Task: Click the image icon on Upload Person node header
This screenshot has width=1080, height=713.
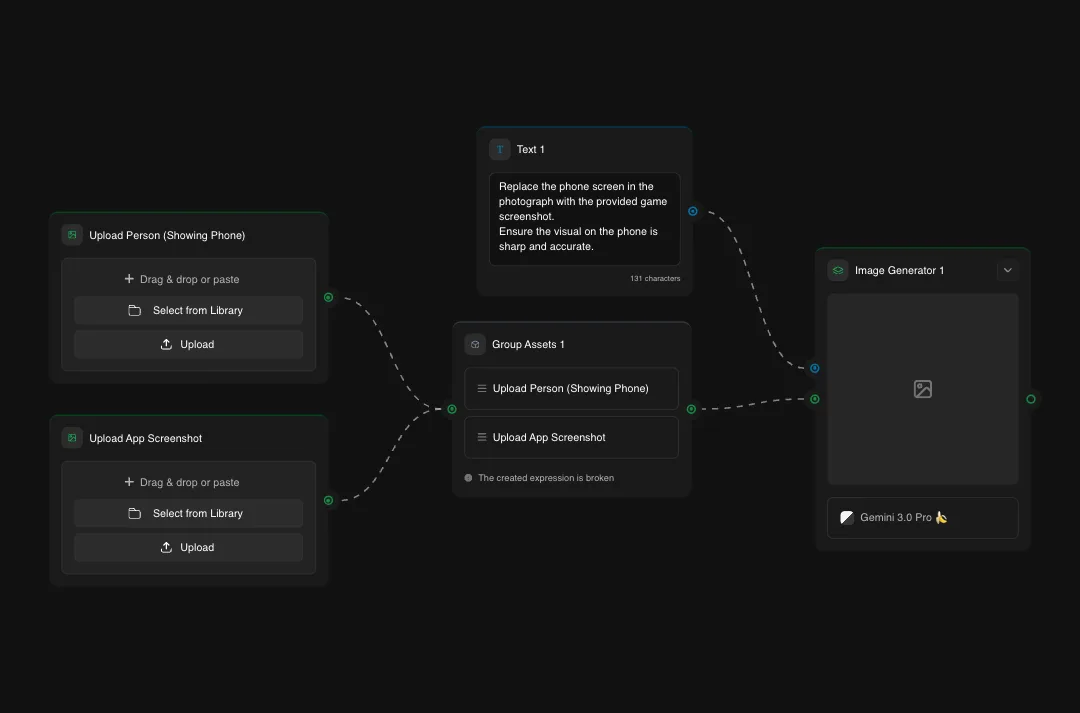Action: 71,234
